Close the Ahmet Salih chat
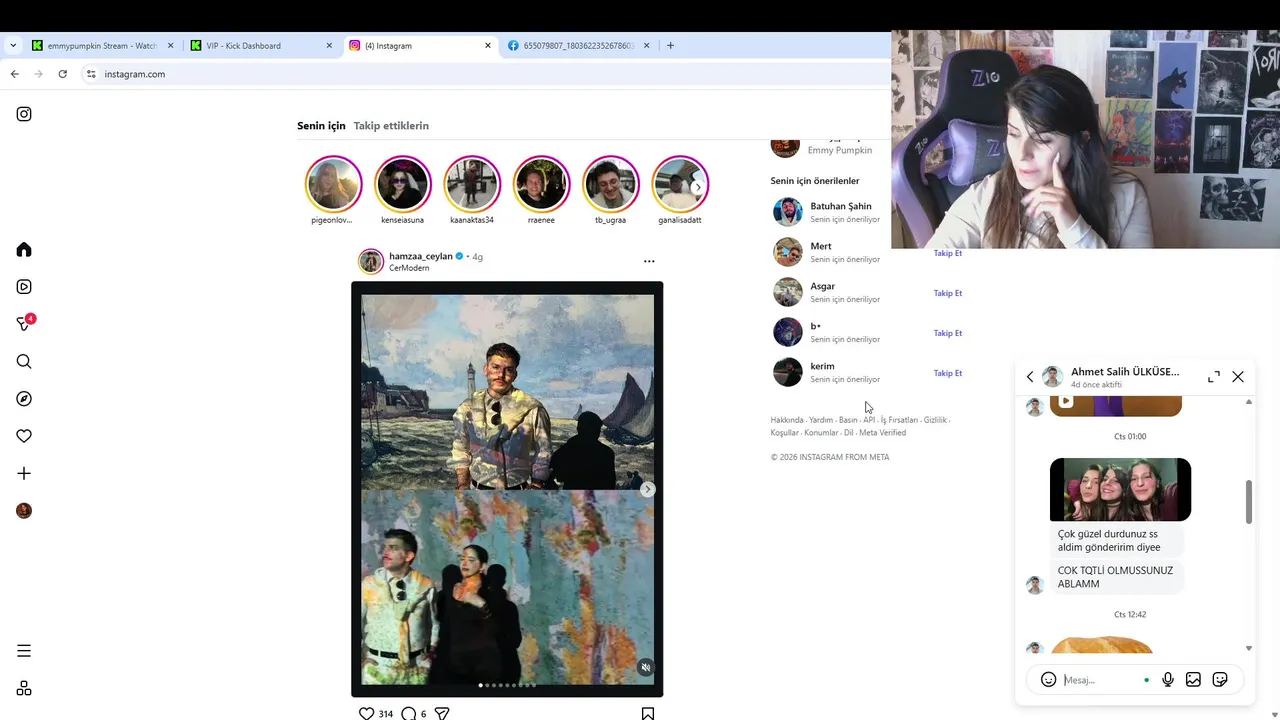This screenshot has width=1280, height=720. click(1238, 377)
